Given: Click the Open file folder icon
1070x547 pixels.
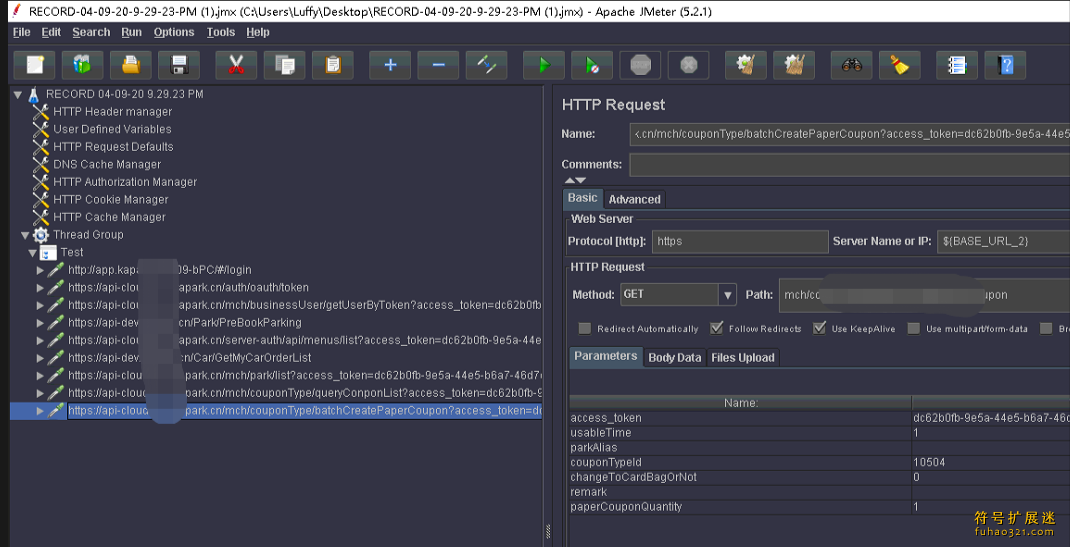Looking at the screenshot, I should (x=130, y=65).
